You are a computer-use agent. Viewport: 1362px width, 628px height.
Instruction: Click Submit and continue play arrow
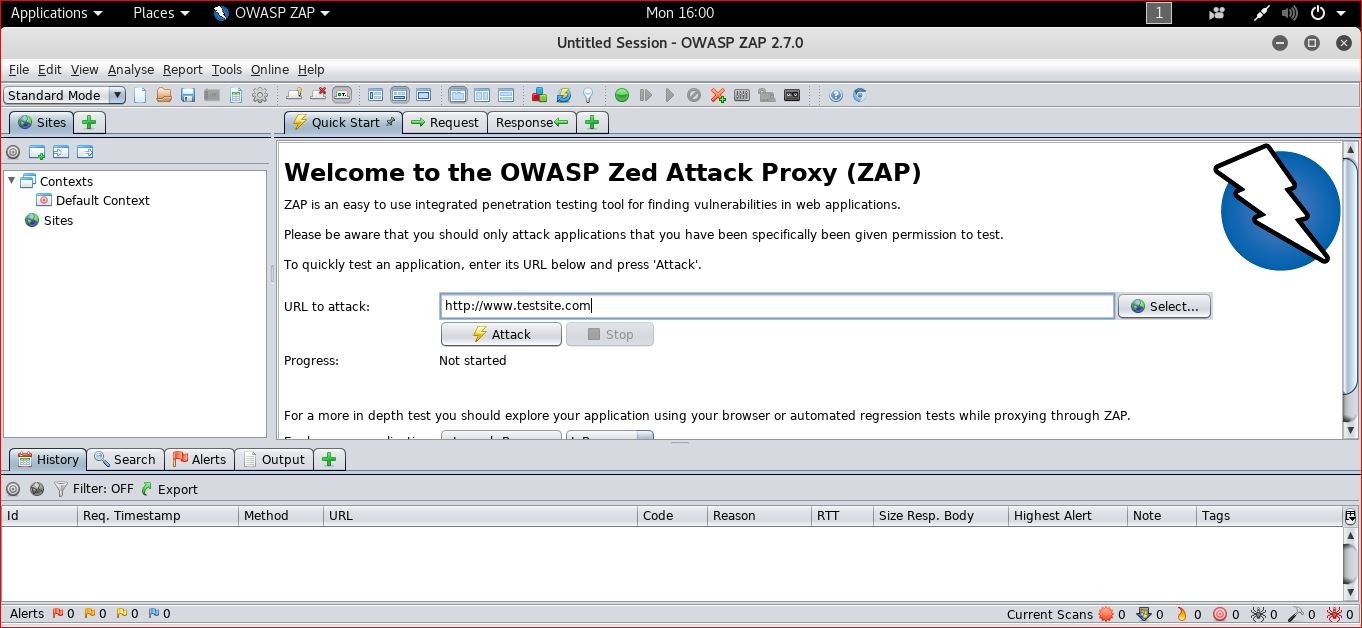tap(670, 95)
